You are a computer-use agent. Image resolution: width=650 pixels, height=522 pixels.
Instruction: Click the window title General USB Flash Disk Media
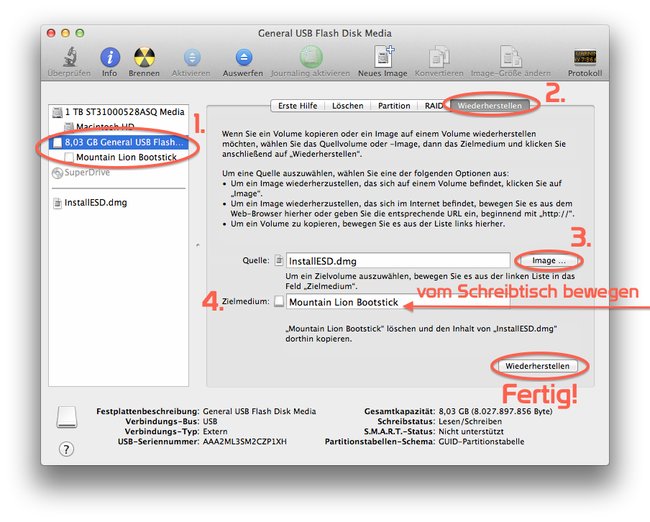click(325, 33)
